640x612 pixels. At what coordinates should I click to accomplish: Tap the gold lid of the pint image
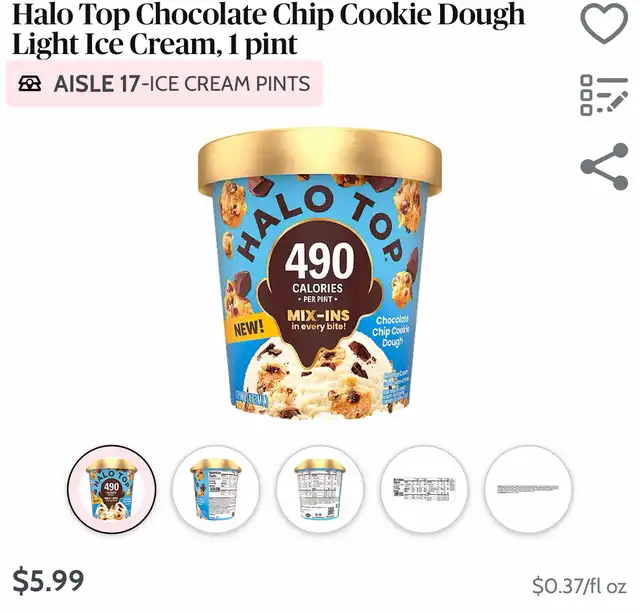[x=320, y=160]
